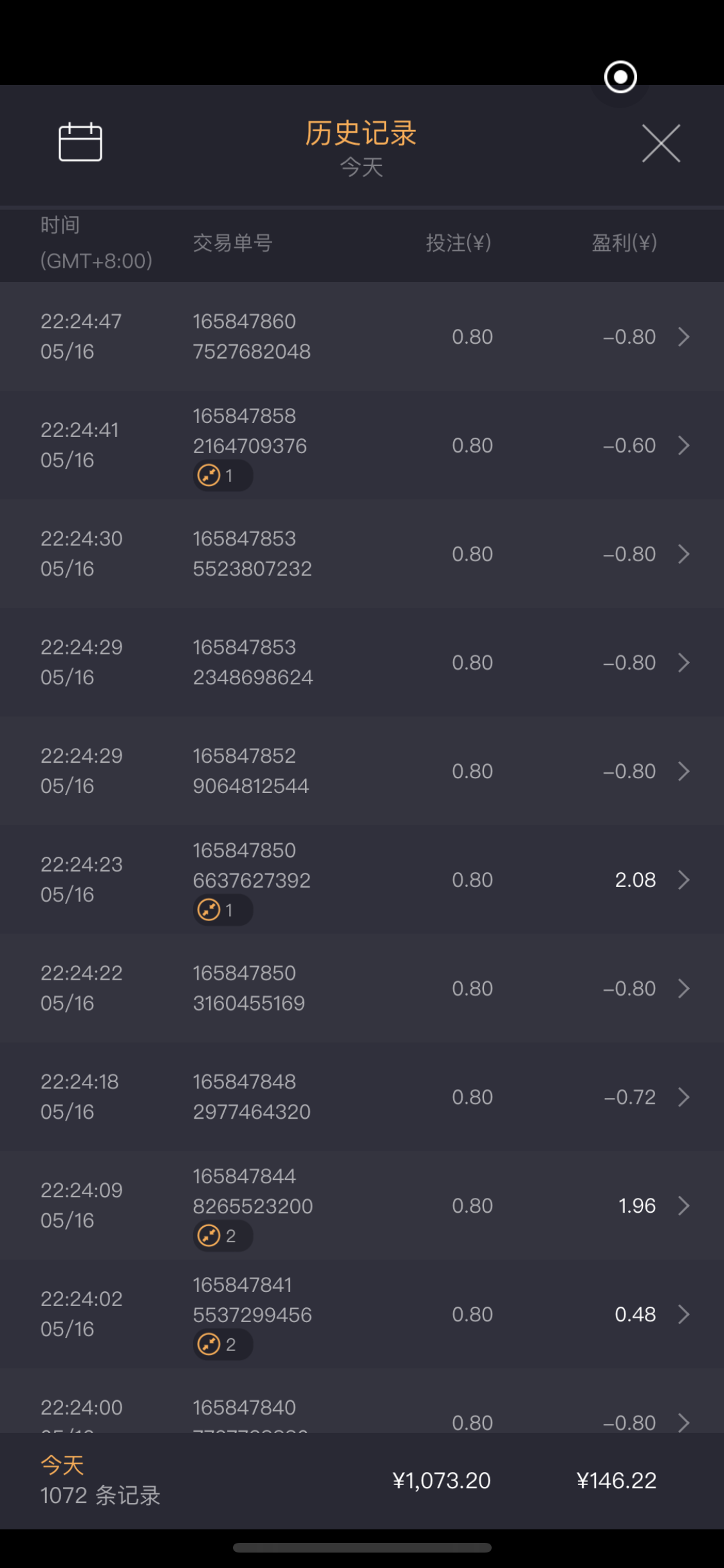Tap the bonus badge on 22:24:02 record
The height and width of the screenshot is (1568, 724).
pos(222,1345)
